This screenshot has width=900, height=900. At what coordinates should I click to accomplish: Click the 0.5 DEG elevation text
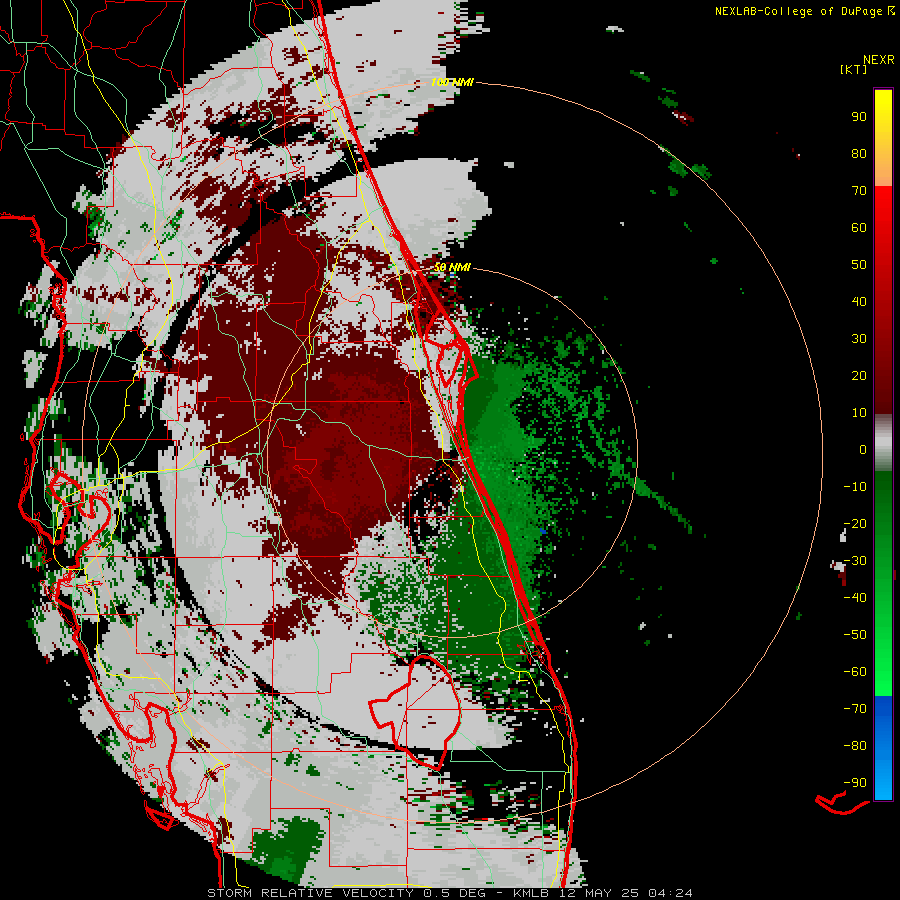pyautogui.click(x=455, y=893)
